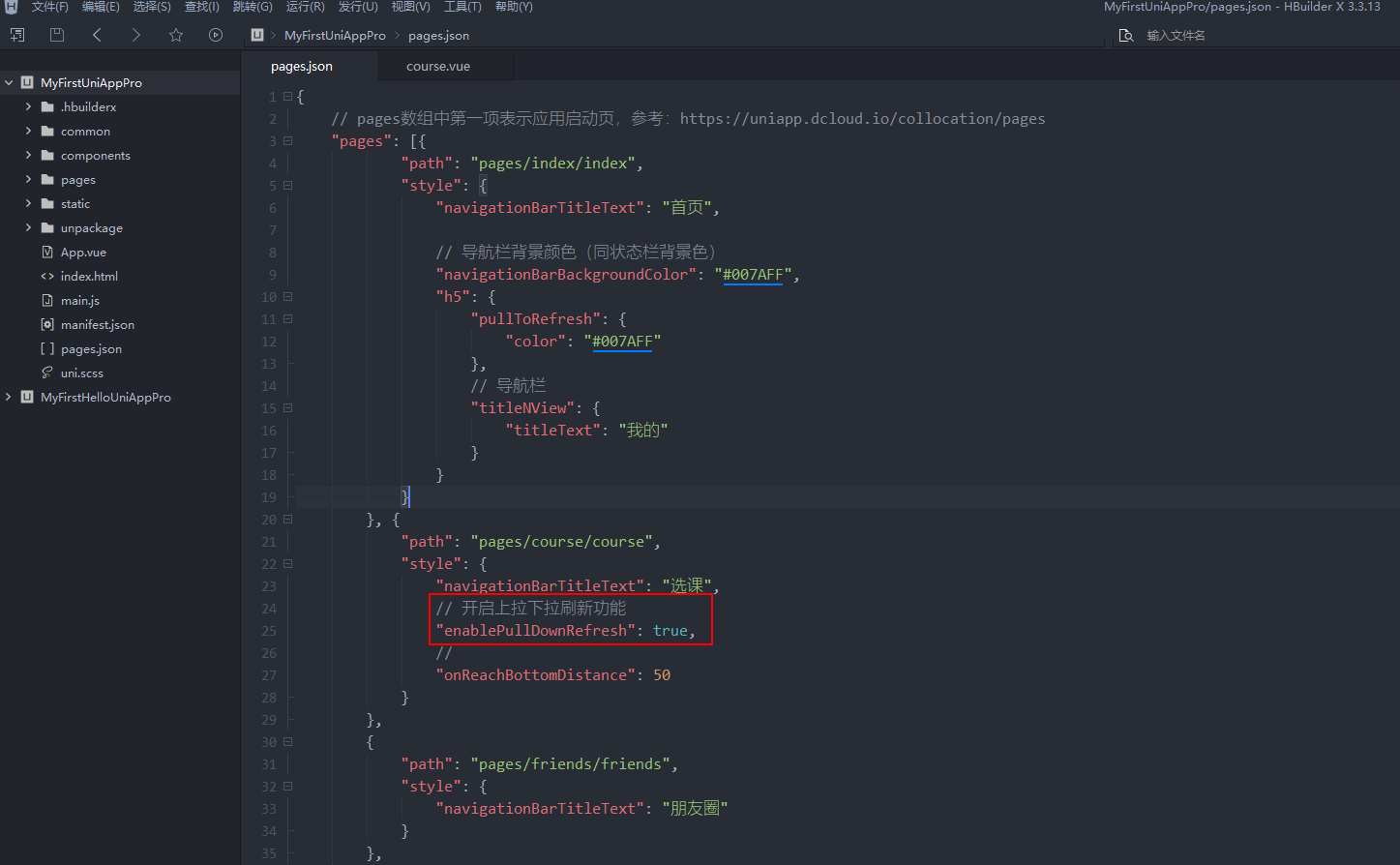Image resolution: width=1400 pixels, height=865 pixels.
Task: Switch to the course.vue tab
Action: pyautogui.click(x=438, y=66)
